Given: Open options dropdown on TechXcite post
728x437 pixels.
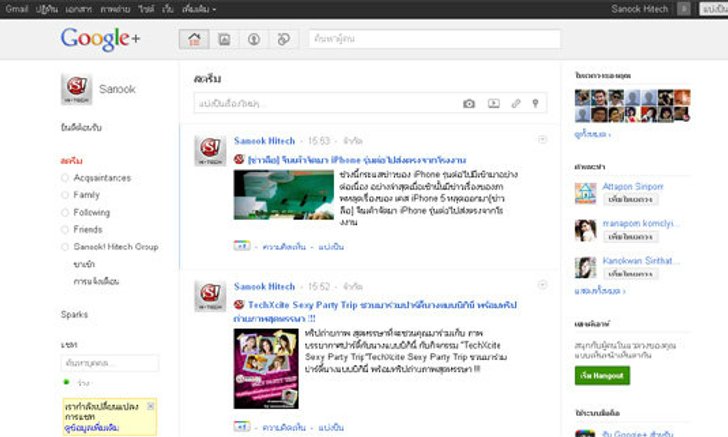Looking at the screenshot, I should tap(542, 285).
